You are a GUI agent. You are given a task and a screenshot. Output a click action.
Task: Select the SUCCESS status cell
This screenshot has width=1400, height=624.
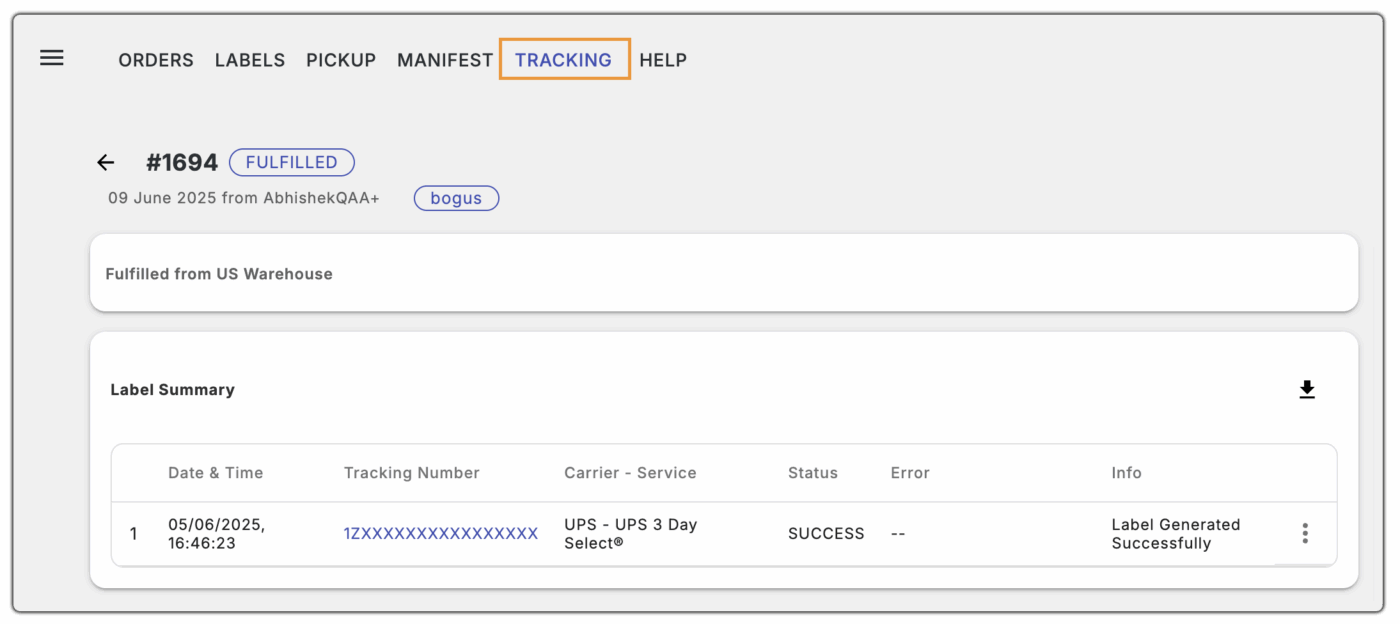pyautogui.click(x=826, y=533)
